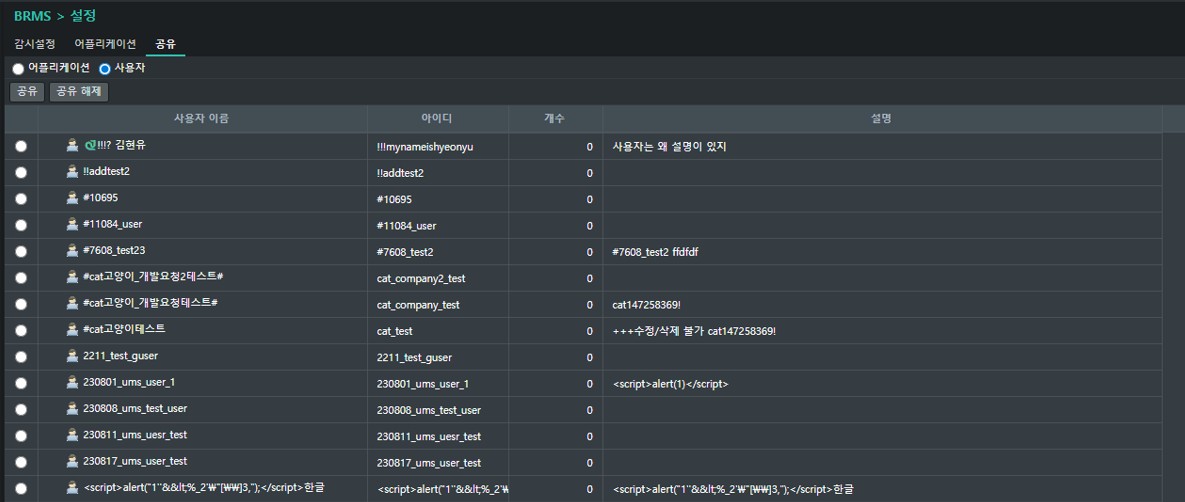Click description 'cat147258369!' in cat_company_test row
The height and width of the screenshot is (502, 1185).
(644, 305)
